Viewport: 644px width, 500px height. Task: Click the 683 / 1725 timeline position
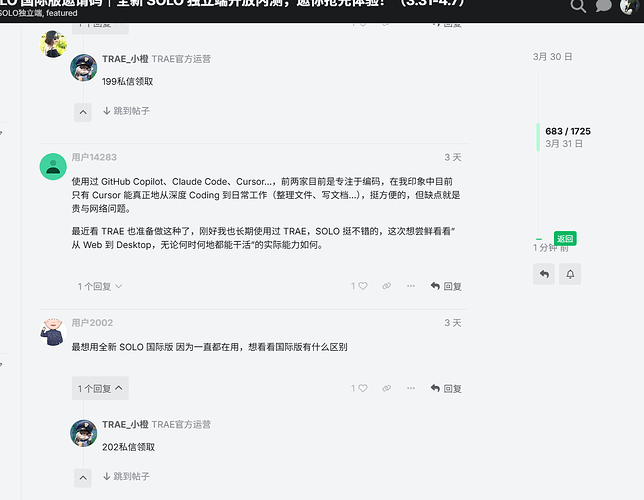(568, 131)
